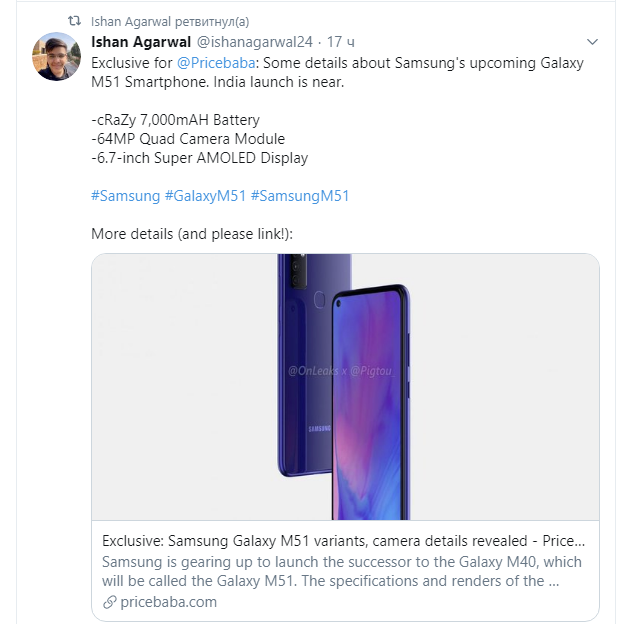Open the tweet via its "17 ч" timestamp
The width and height of the screenshot is (629, 629).
tap(335, 42)
